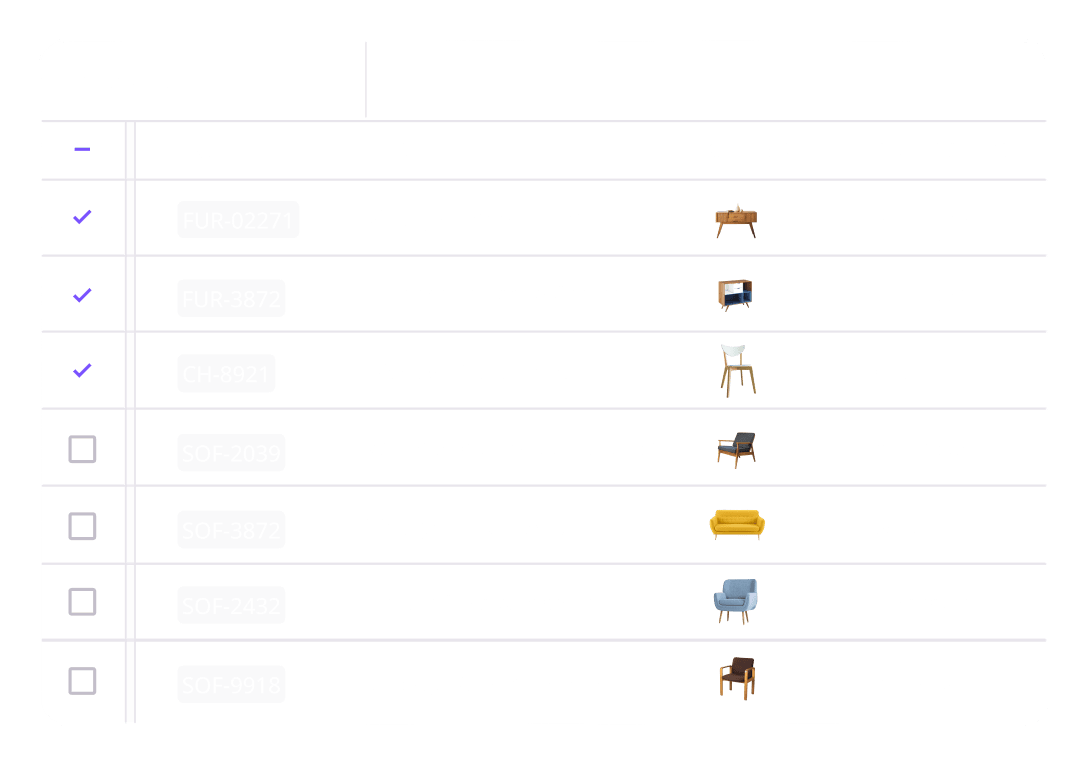
Task: Deselect the CH-8921 row checkmark
Action: click(x=82, y=370)
